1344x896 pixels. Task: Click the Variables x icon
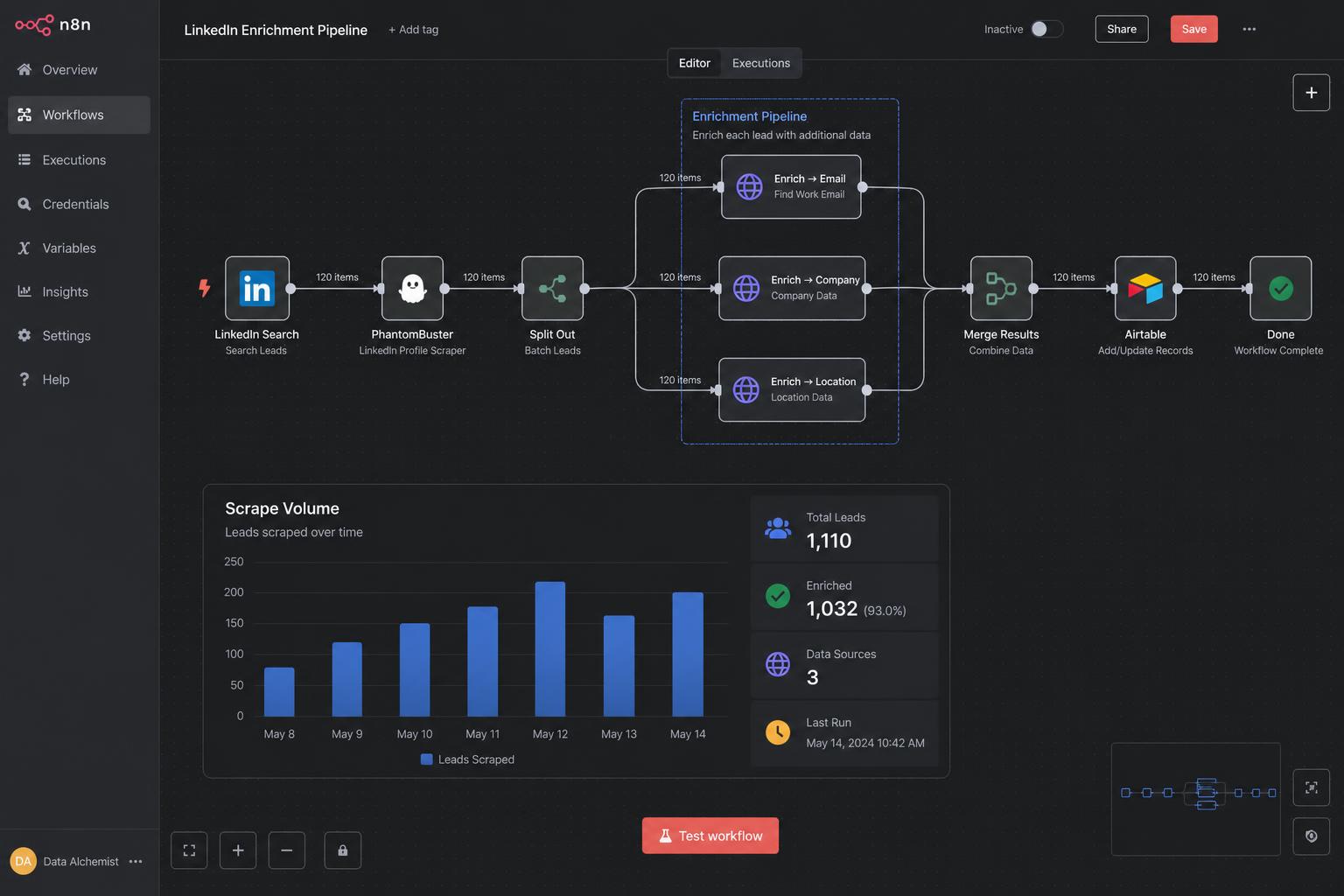click(x=24, y=248)
